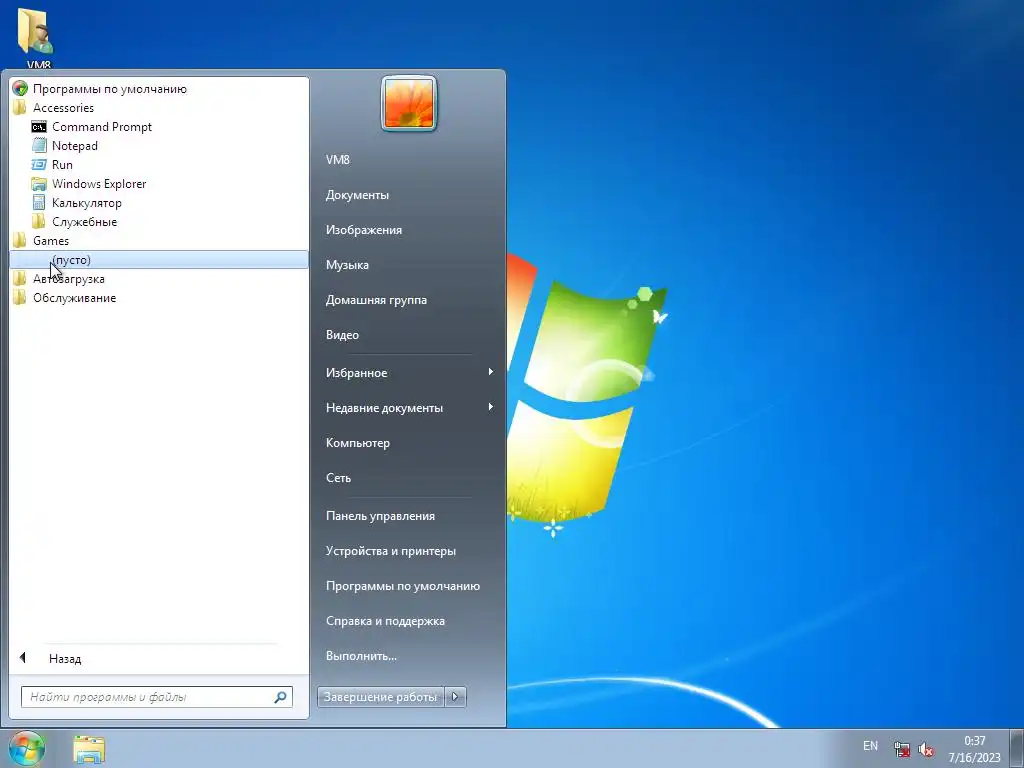This screenshot has width=1024, height=768.
Task: Expand the Автозагрузка folder
Action: click(69, 279)
